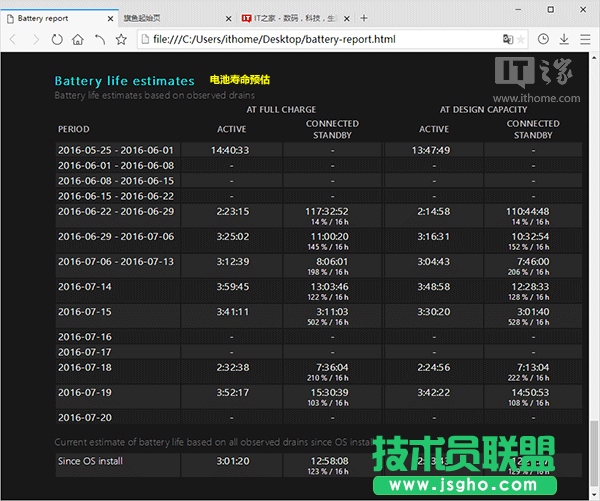This screenshot has height=501, width=600.
Task: Click active value 14:40:33
Action: pyautogui.click(x=230, y=150)
